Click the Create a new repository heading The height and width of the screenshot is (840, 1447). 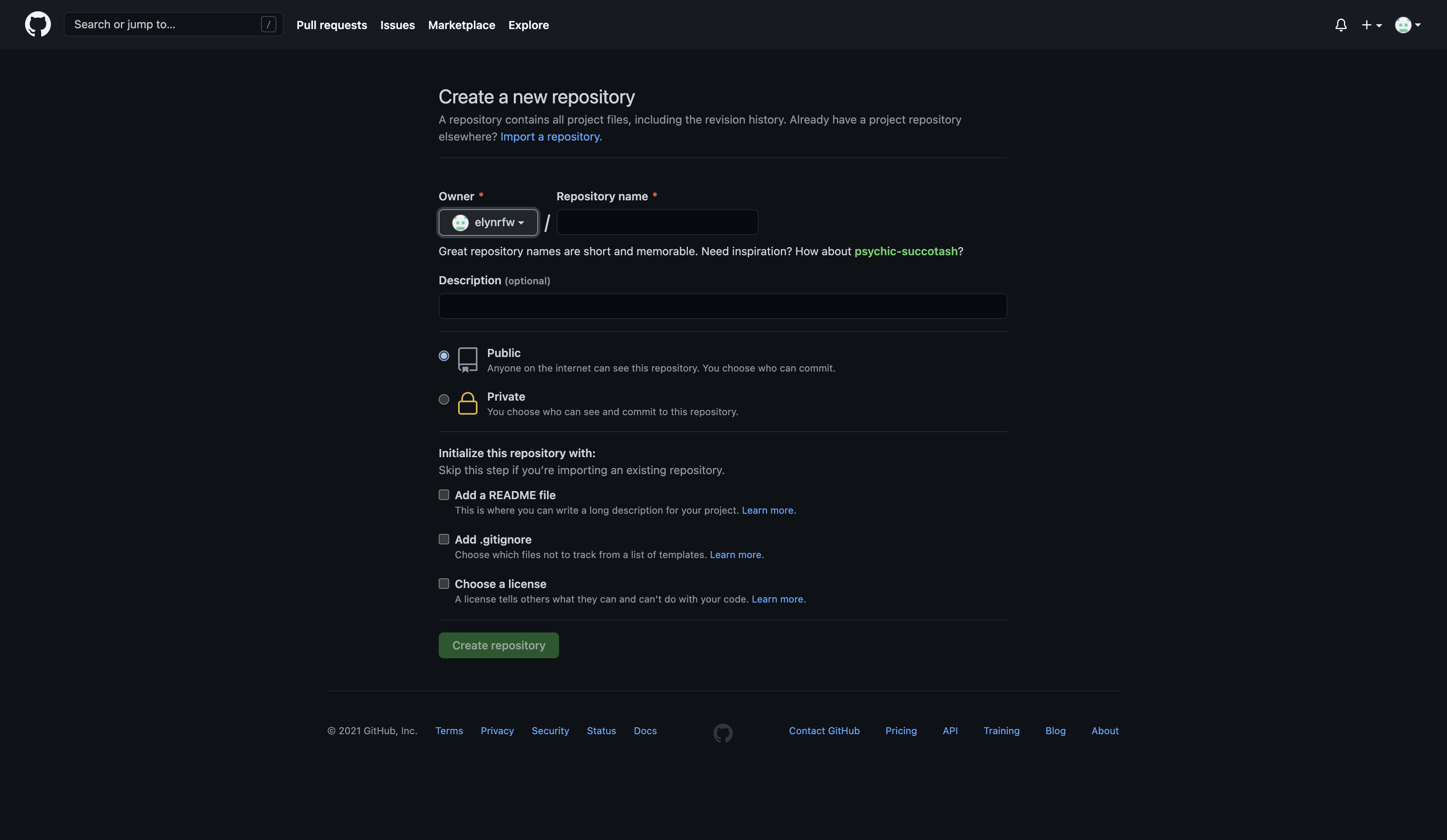pos(537,97)
